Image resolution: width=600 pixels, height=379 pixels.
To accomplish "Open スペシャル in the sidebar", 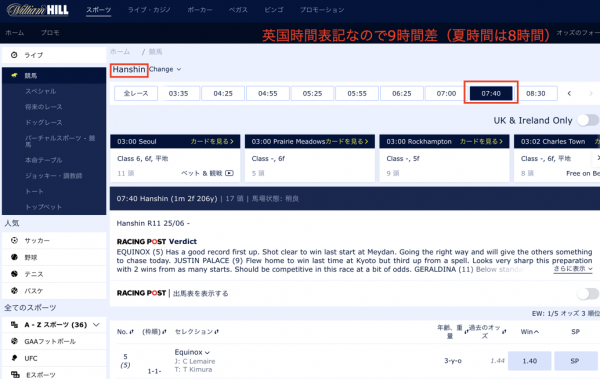I will click(x=41, y=91).
